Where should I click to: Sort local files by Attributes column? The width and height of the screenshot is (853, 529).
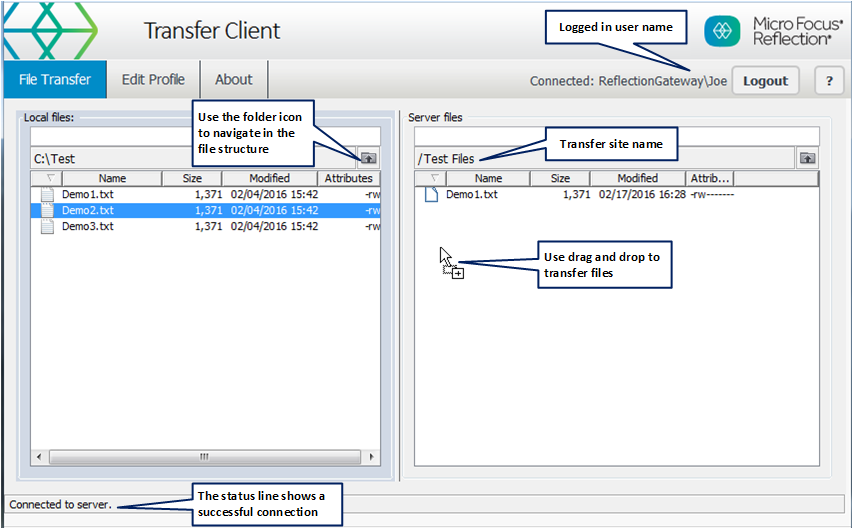coord(349,178)
